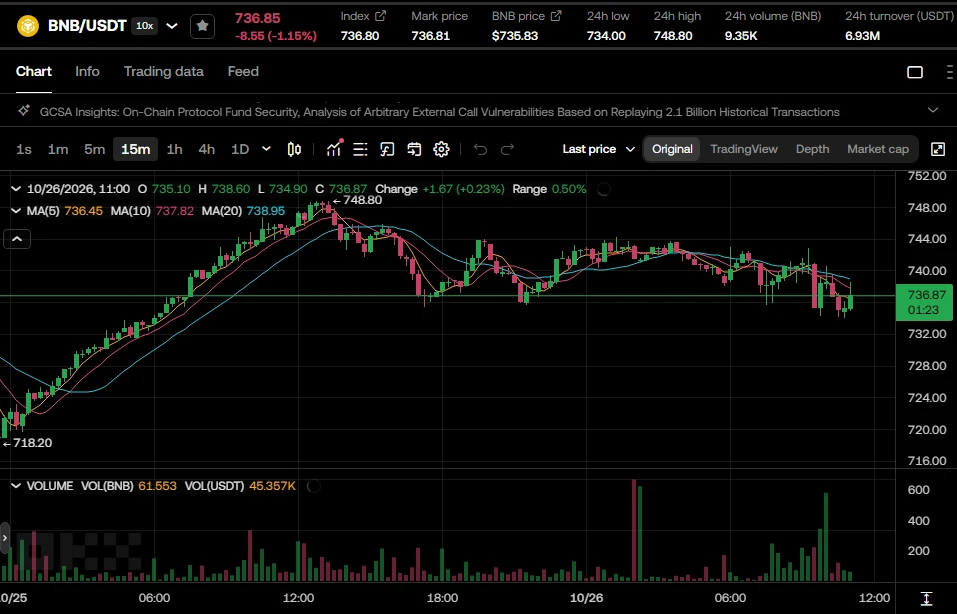
Task: Undo the last chart action
Action: (x=480, y=150)
